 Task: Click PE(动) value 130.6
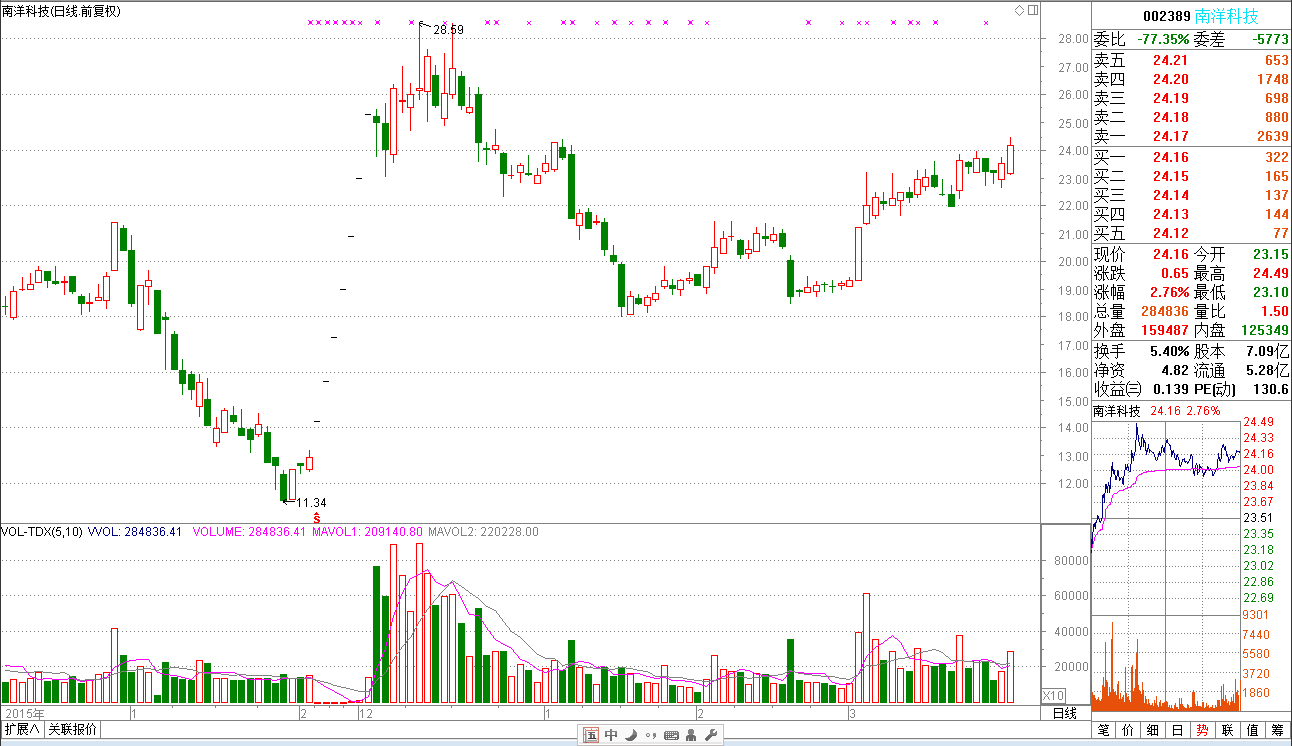pyautogui.click(x=1271, y=389)
